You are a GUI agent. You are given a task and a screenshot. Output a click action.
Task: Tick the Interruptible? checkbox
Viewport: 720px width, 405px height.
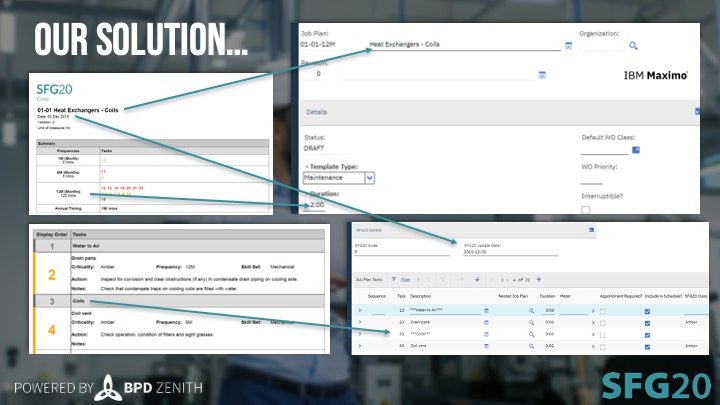point(585,210)
